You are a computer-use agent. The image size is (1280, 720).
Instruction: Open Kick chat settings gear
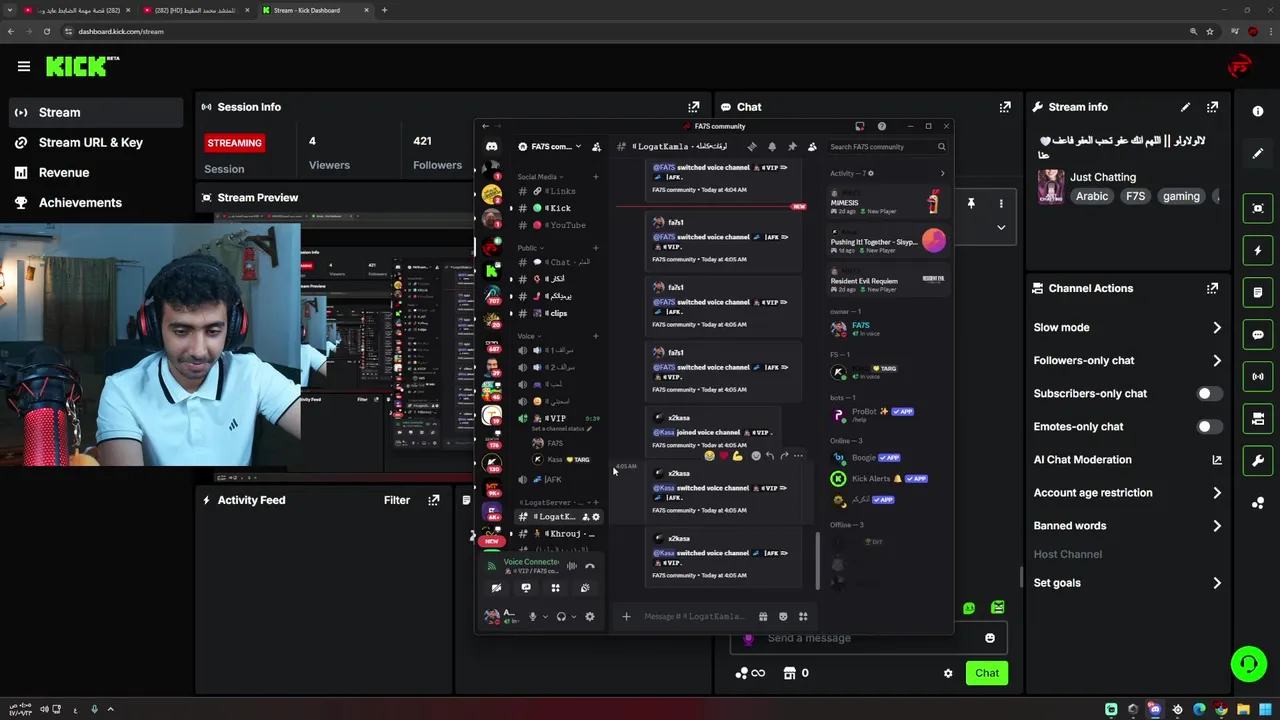coord(948,673)
